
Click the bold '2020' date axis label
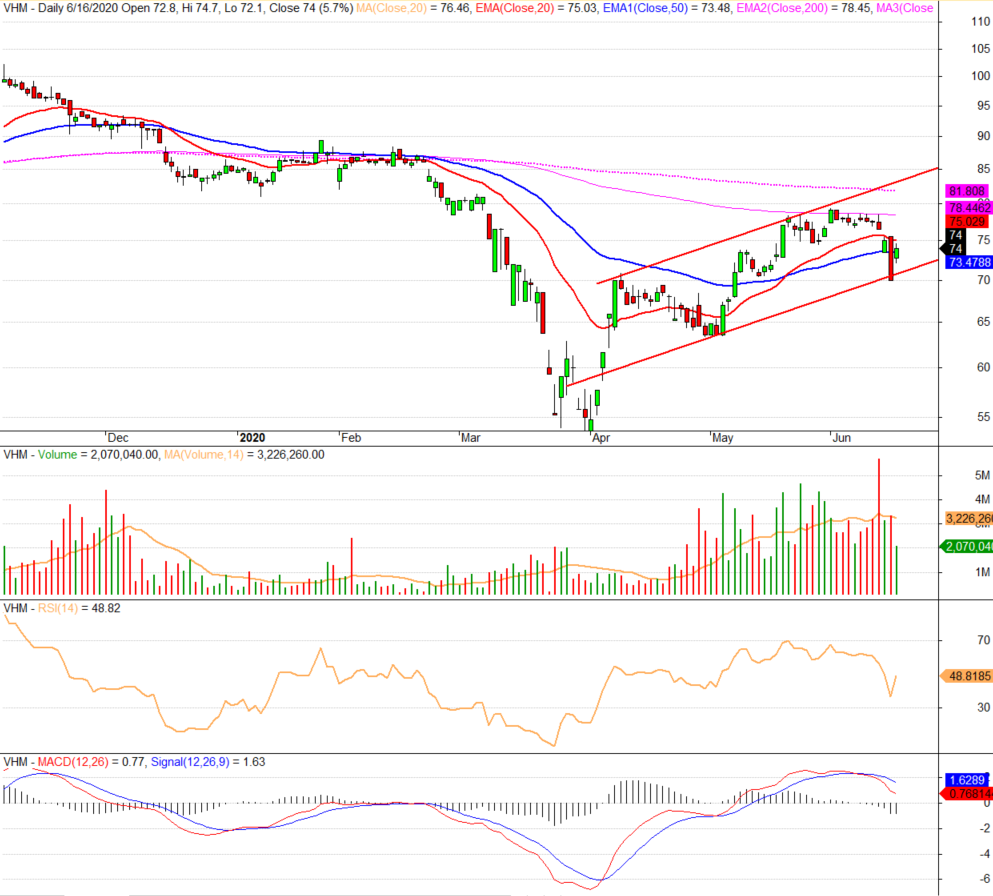(x=252, y=438)
